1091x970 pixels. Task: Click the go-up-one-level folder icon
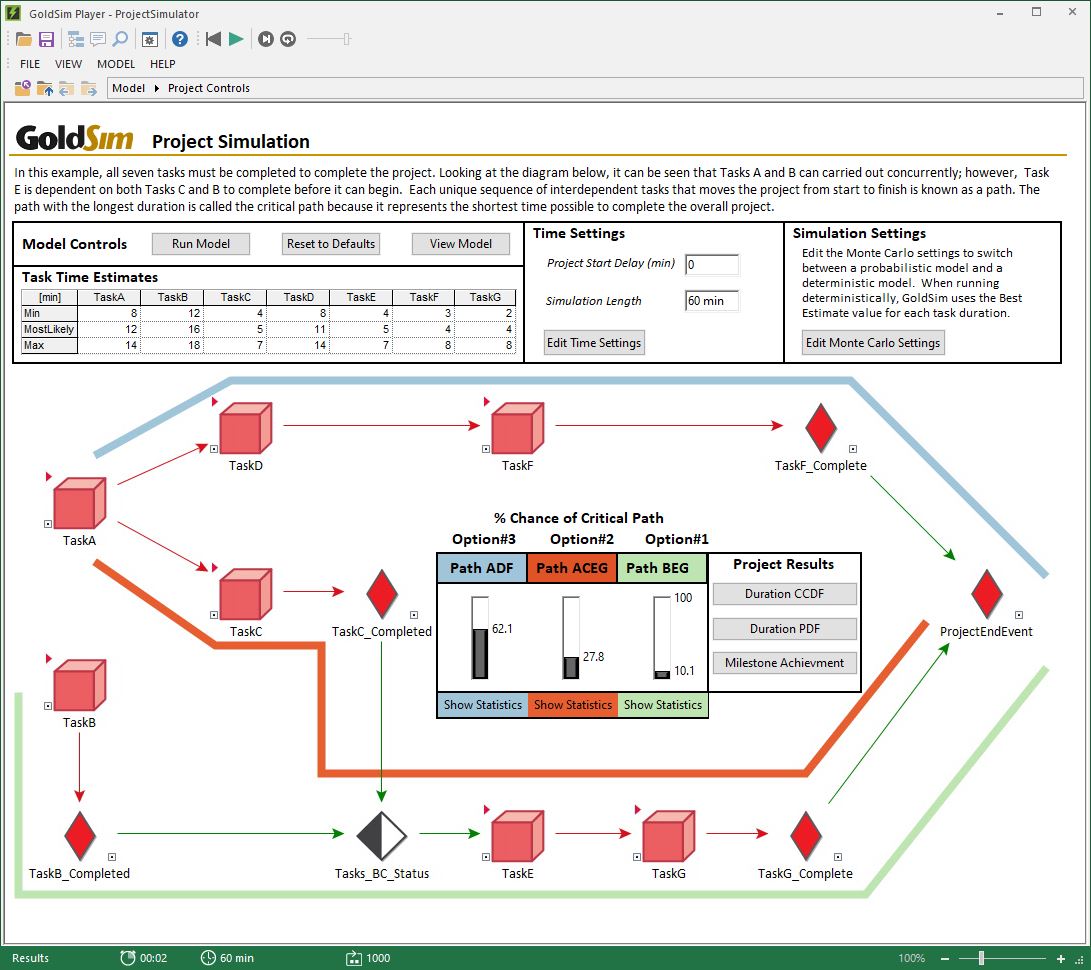[46, 87]
